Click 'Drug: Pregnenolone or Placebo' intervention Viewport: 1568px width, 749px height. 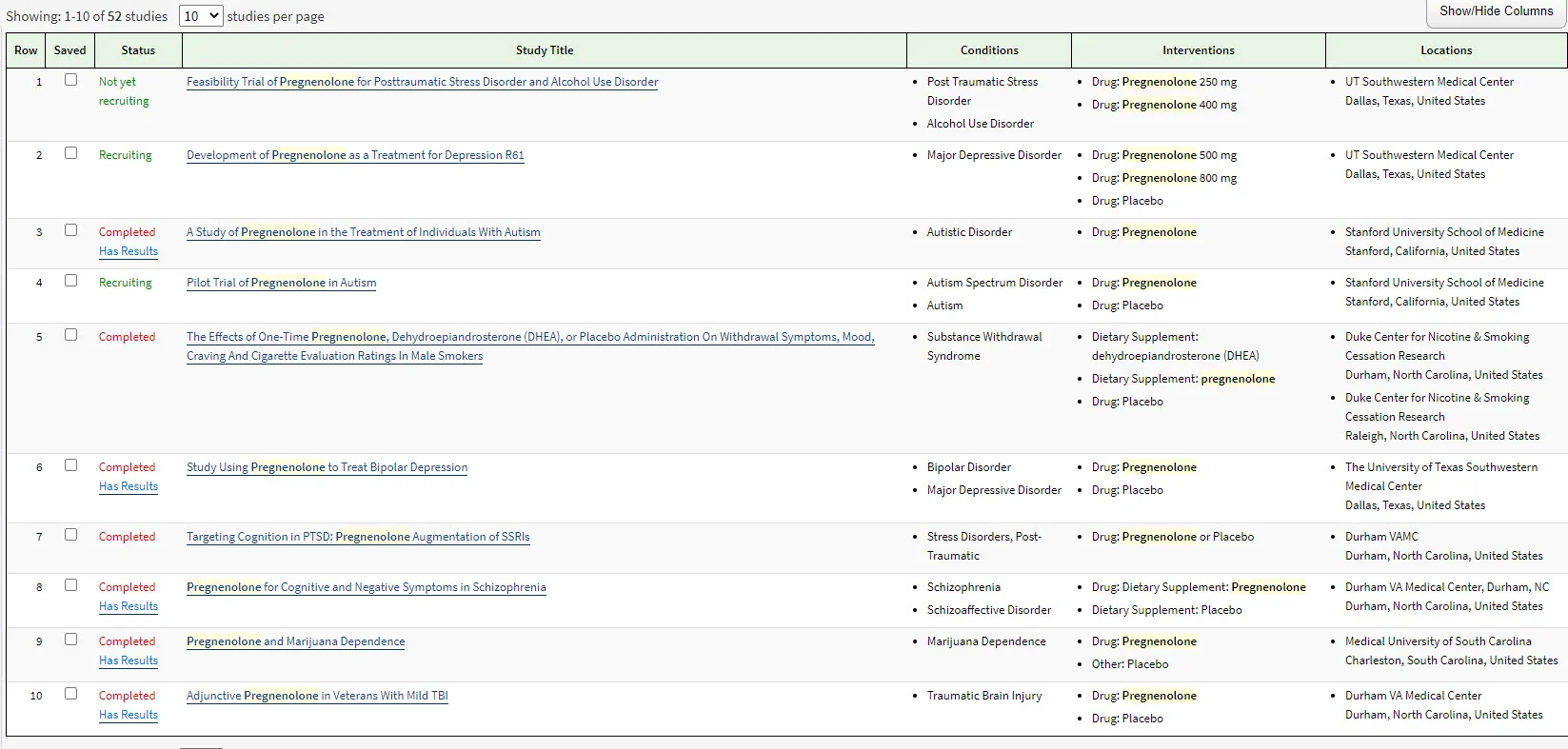pyautogui.click(x=1173, y=537)
